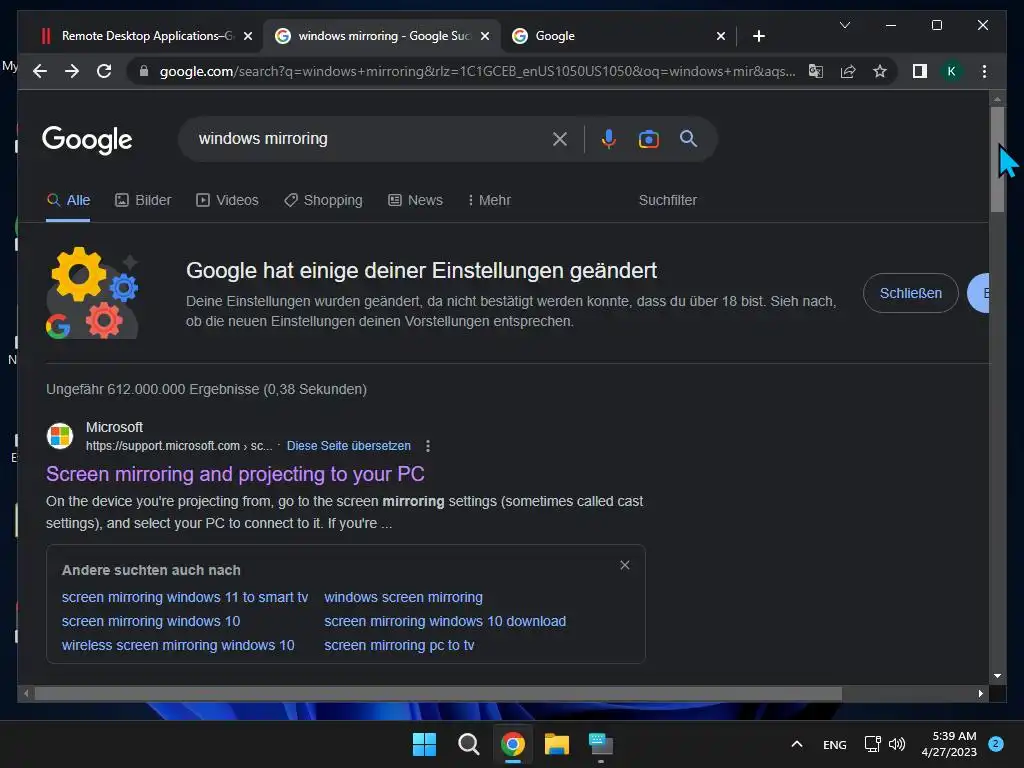Open taskbar Search
This screenshot has height=768, width=1024.
(468, 744)
